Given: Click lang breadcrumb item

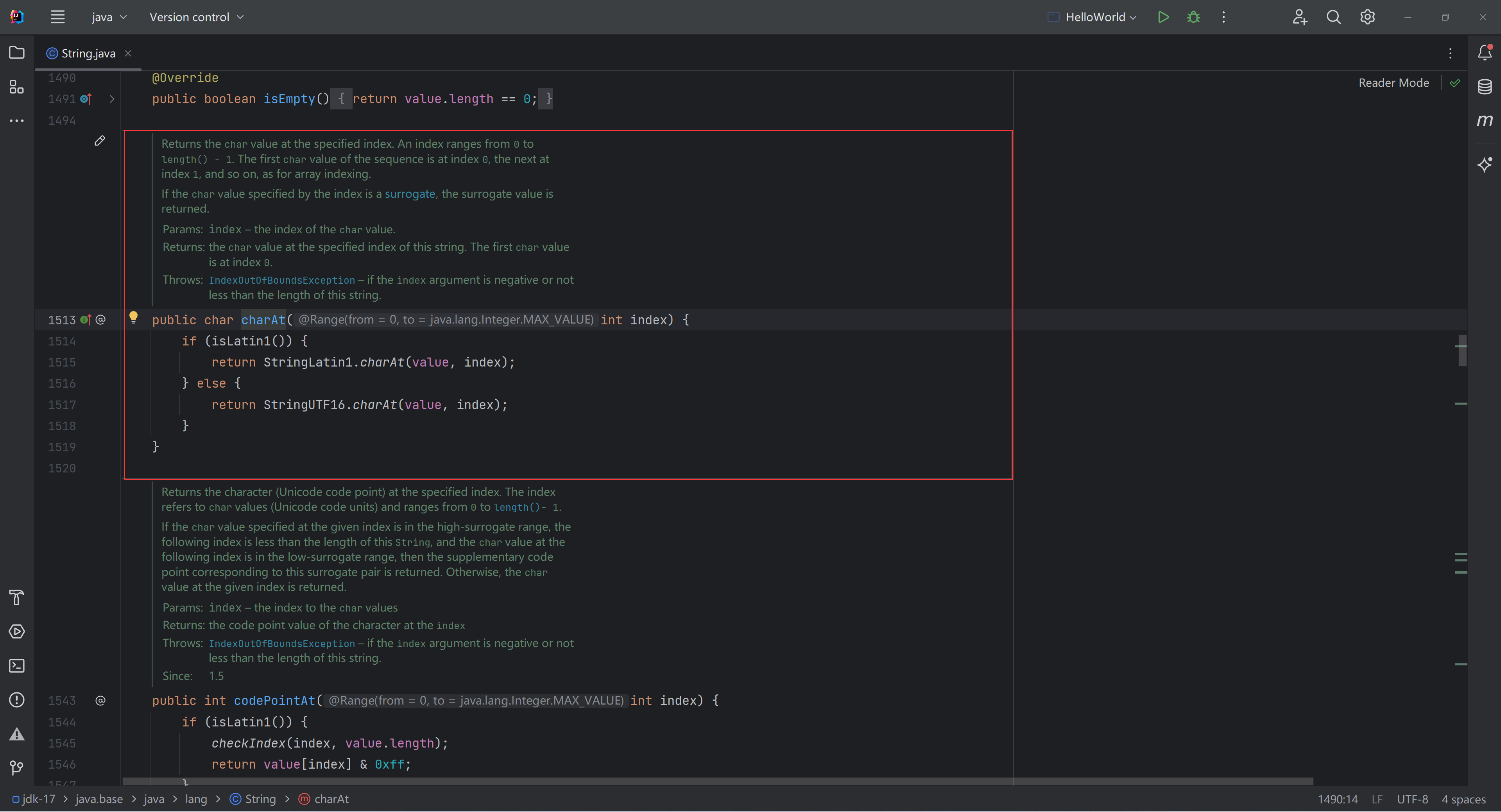Looking at the screenshot, I should point(196,799).
